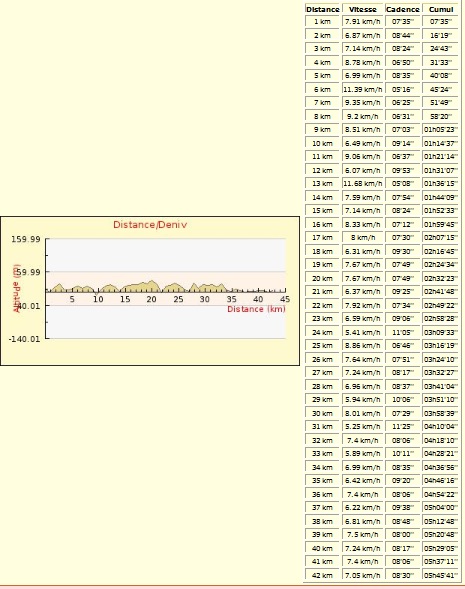
Task: Click cumulative time 01h05'23'' at 9 km
Action: (x=441, y=129)
